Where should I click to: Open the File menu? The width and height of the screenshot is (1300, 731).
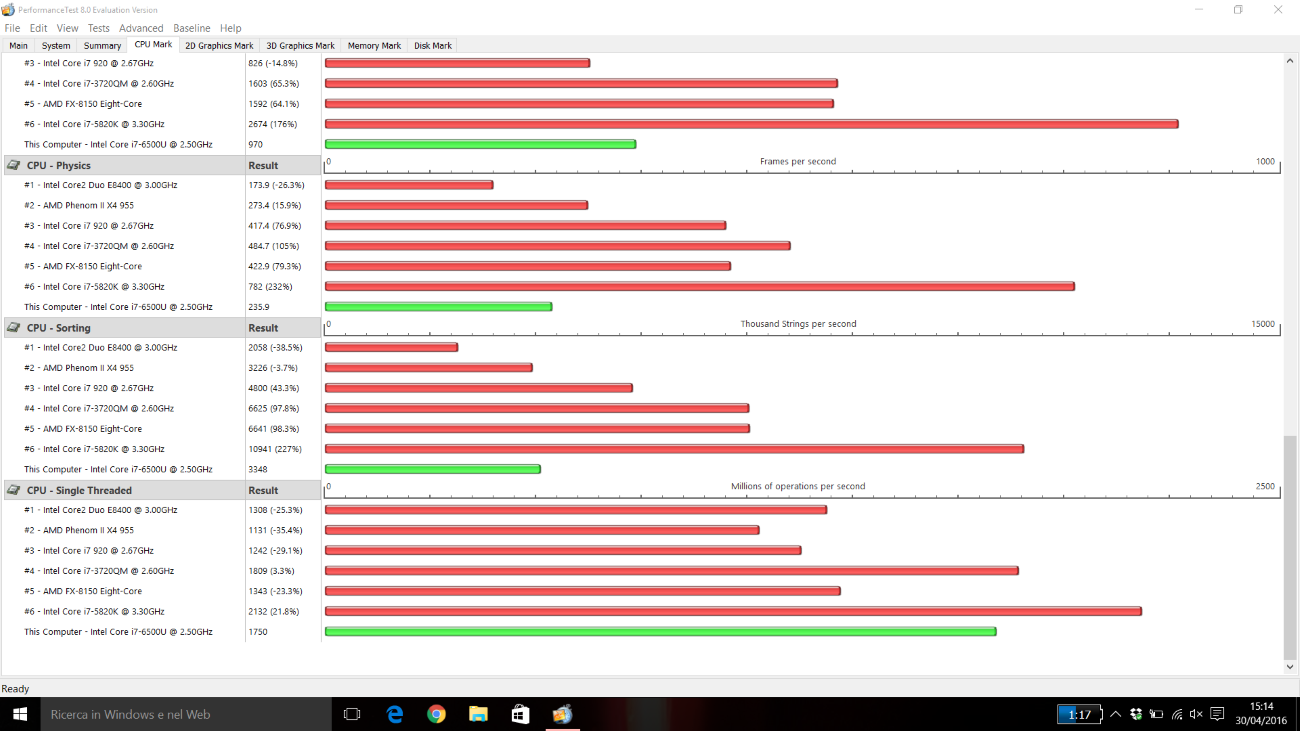coord(12,28)
